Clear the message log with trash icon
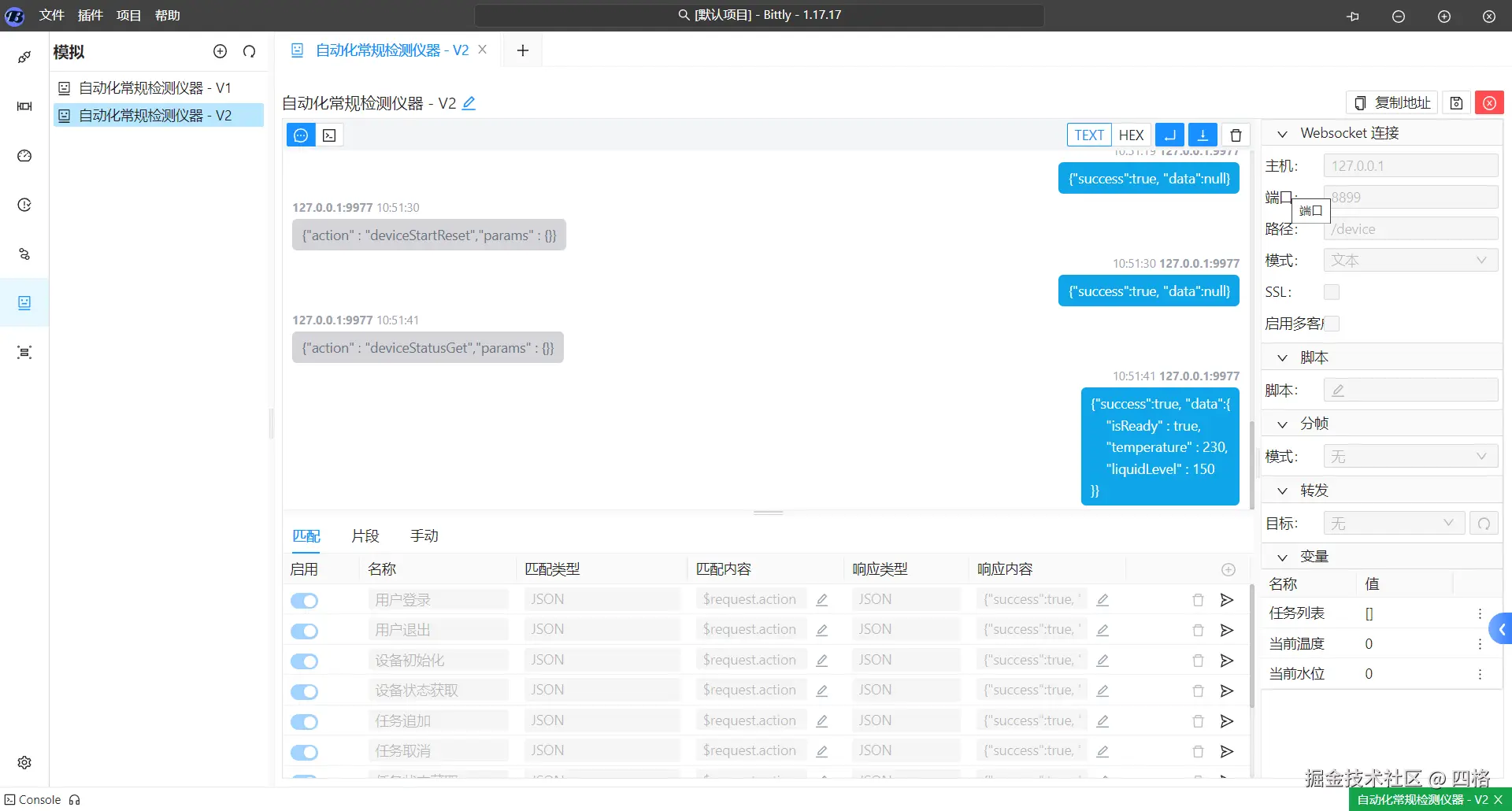1512x811 pixels. [1236, 135]
